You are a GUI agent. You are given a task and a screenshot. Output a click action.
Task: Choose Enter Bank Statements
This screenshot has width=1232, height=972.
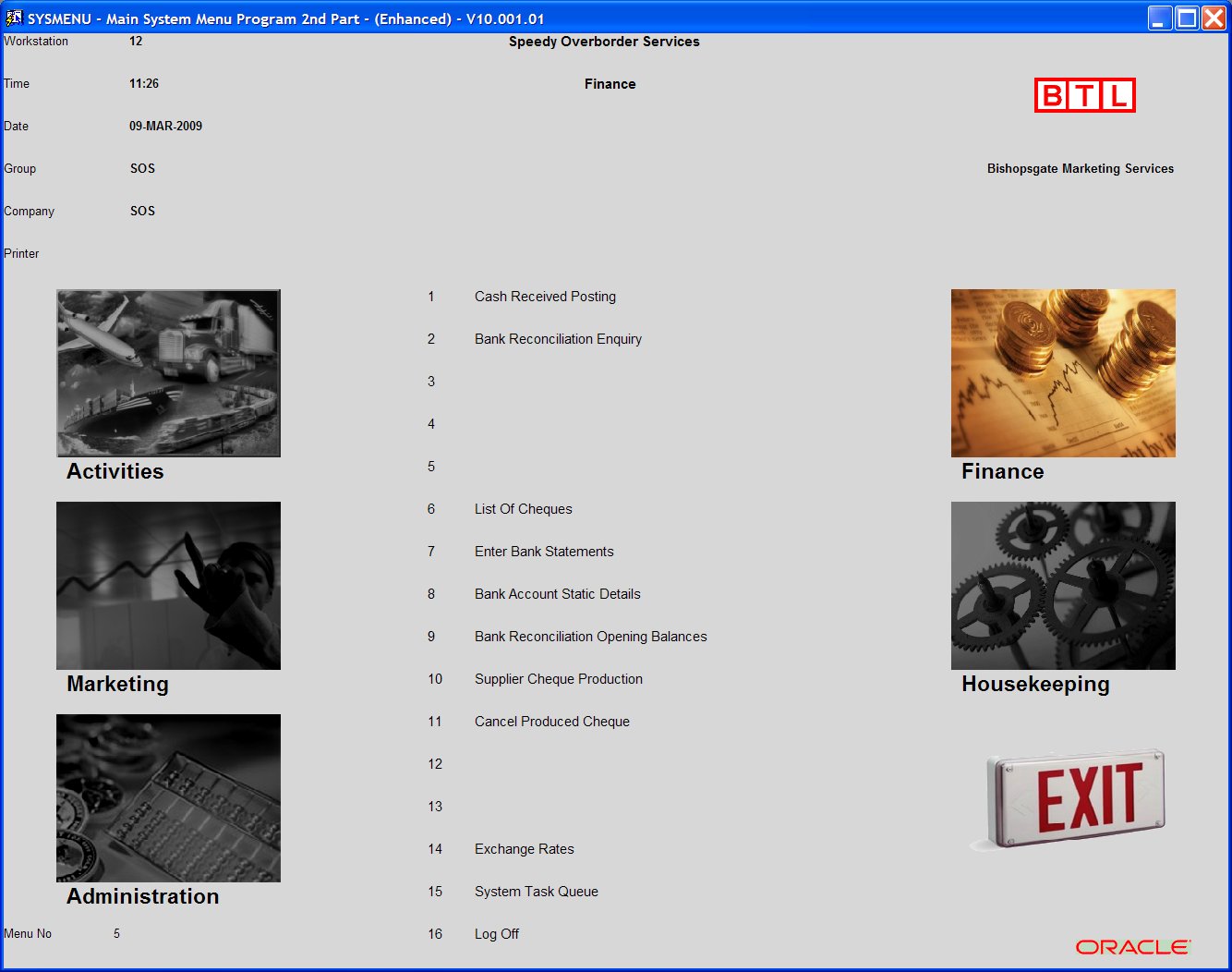[544, 552]
